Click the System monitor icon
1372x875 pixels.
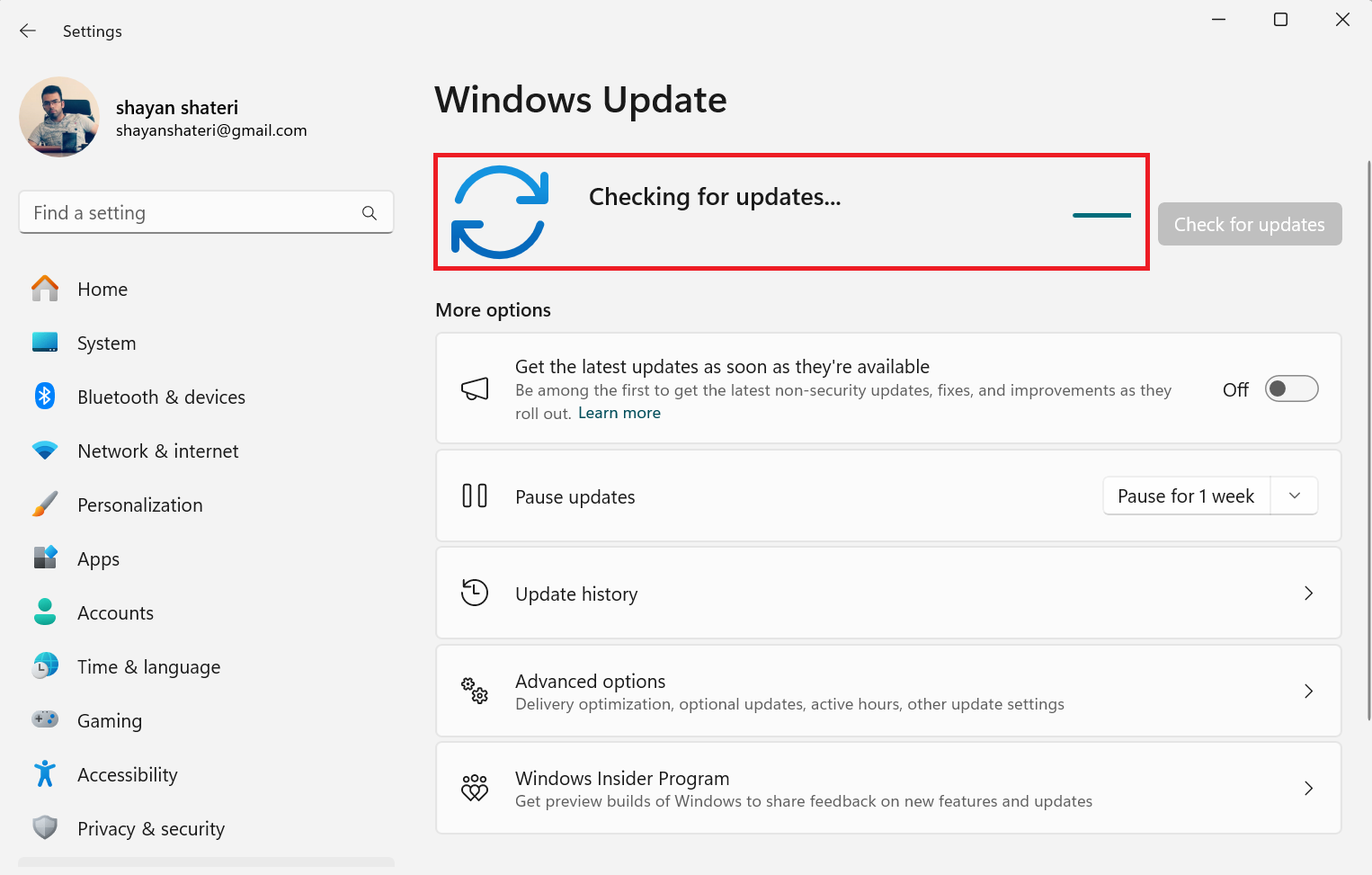45,343
